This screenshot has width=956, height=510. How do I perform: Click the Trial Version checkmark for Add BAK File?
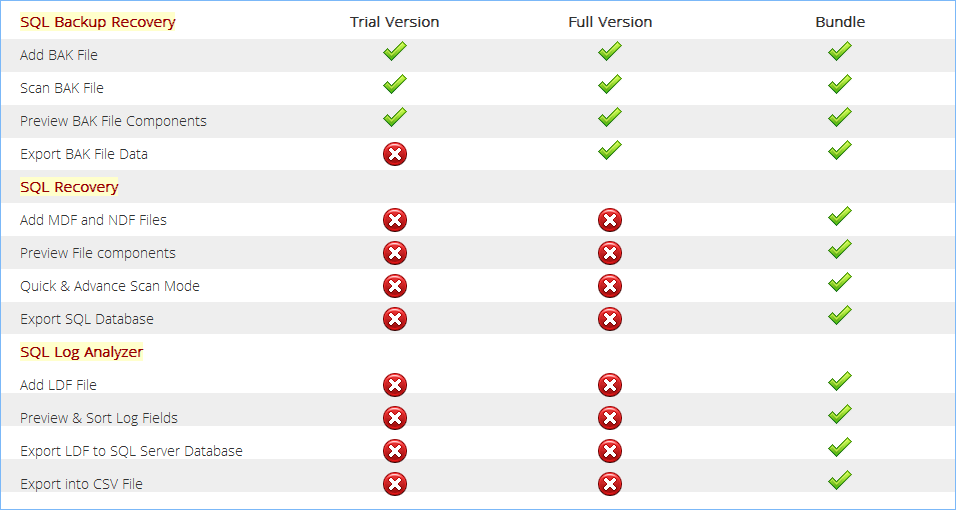tap(394, 51)
